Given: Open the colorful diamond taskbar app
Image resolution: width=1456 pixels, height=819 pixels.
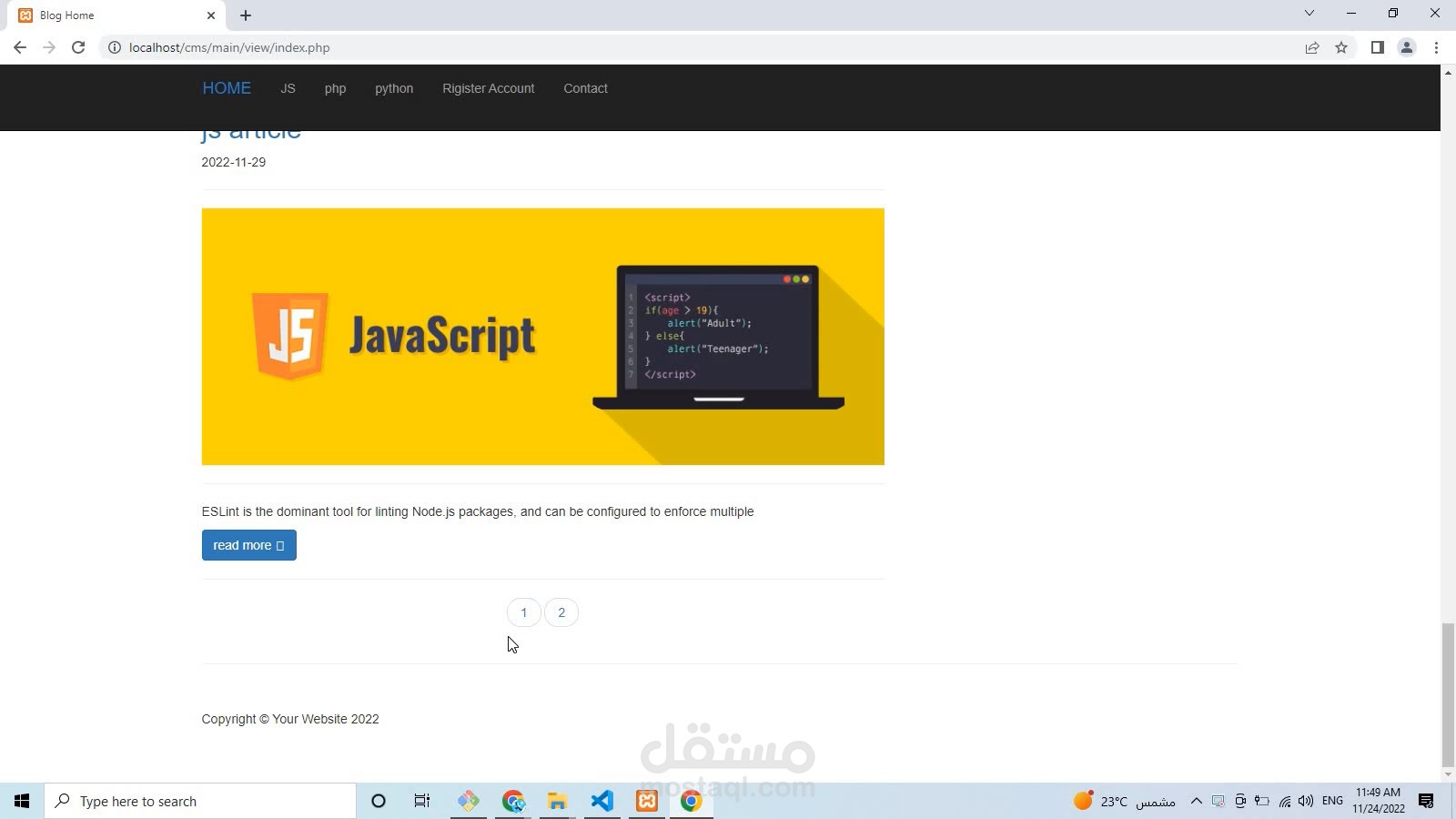Looking at the screenshot, I should pyautogui.click(x=469, y=801).
